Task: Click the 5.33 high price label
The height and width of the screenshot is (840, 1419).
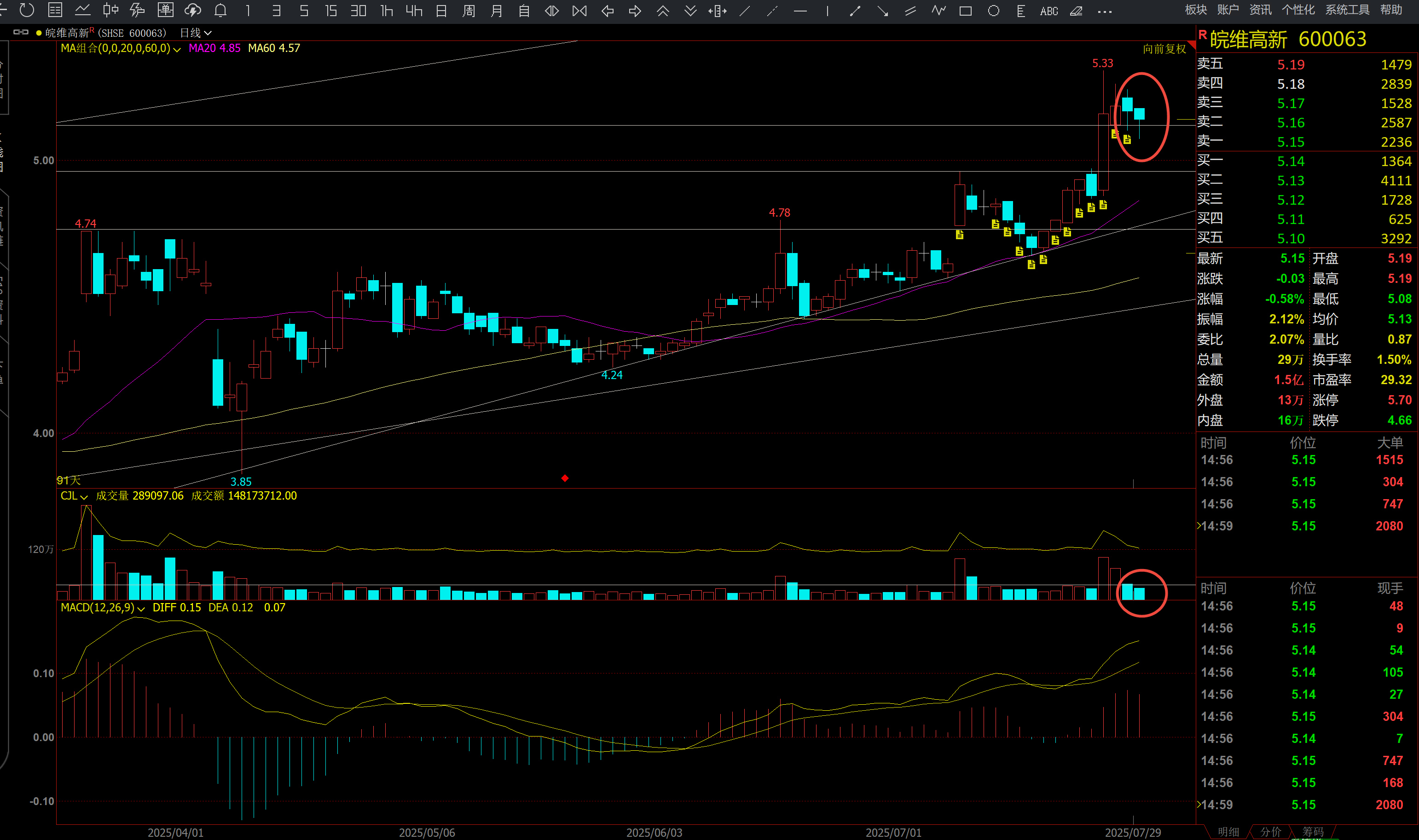Action: pyautogui.click(x=1102, y=63)
